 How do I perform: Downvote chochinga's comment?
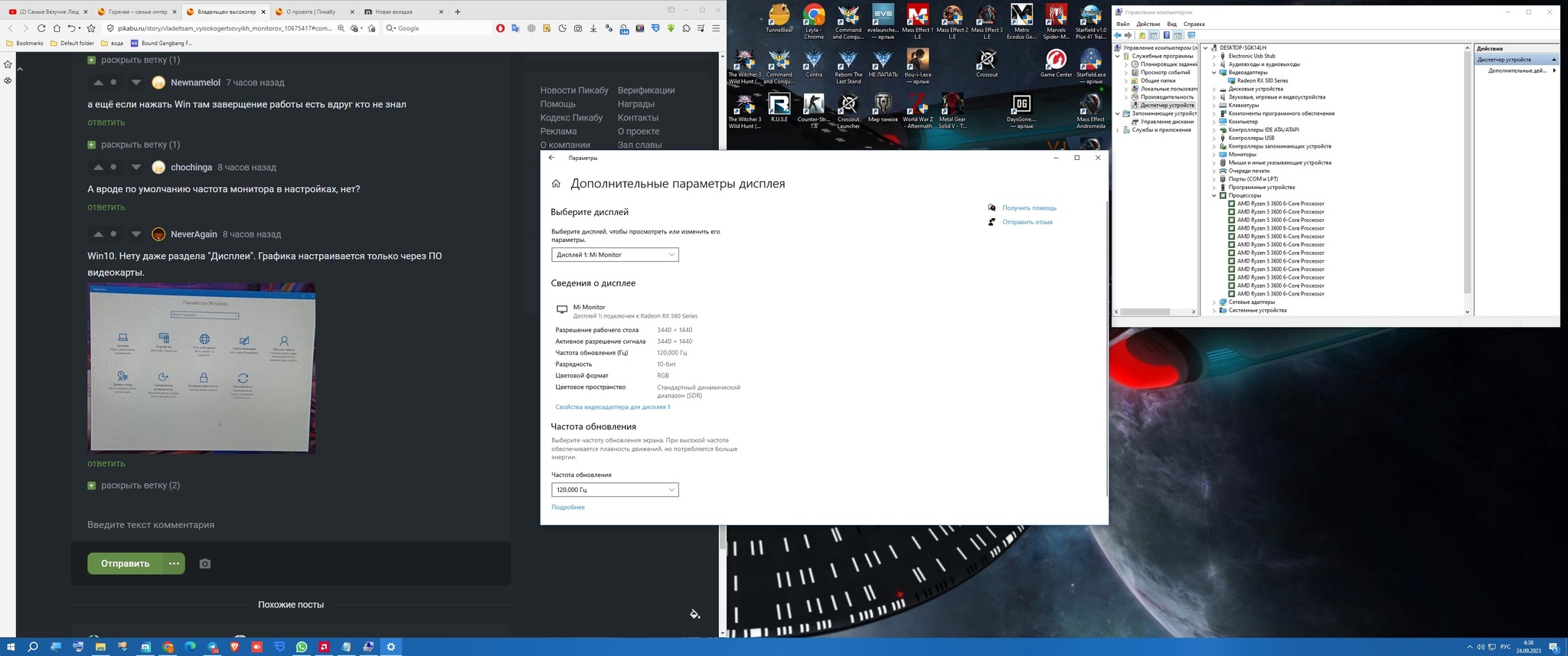pos(136,168)
